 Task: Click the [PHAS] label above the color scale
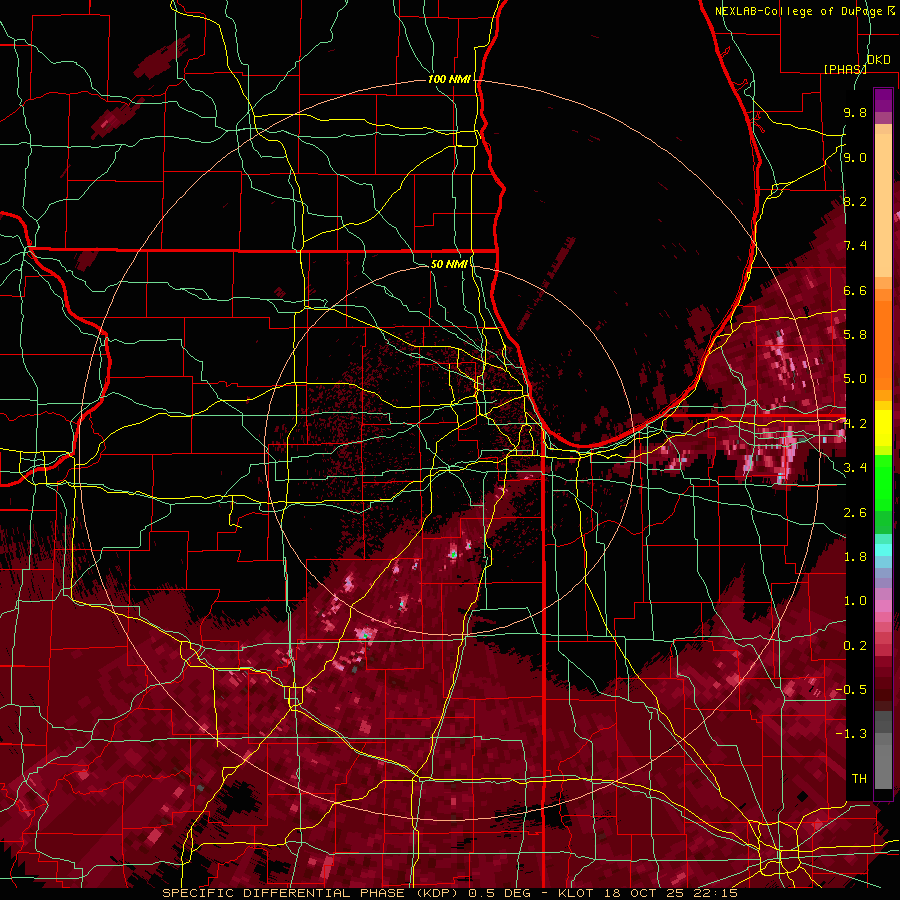pos(845,69)
